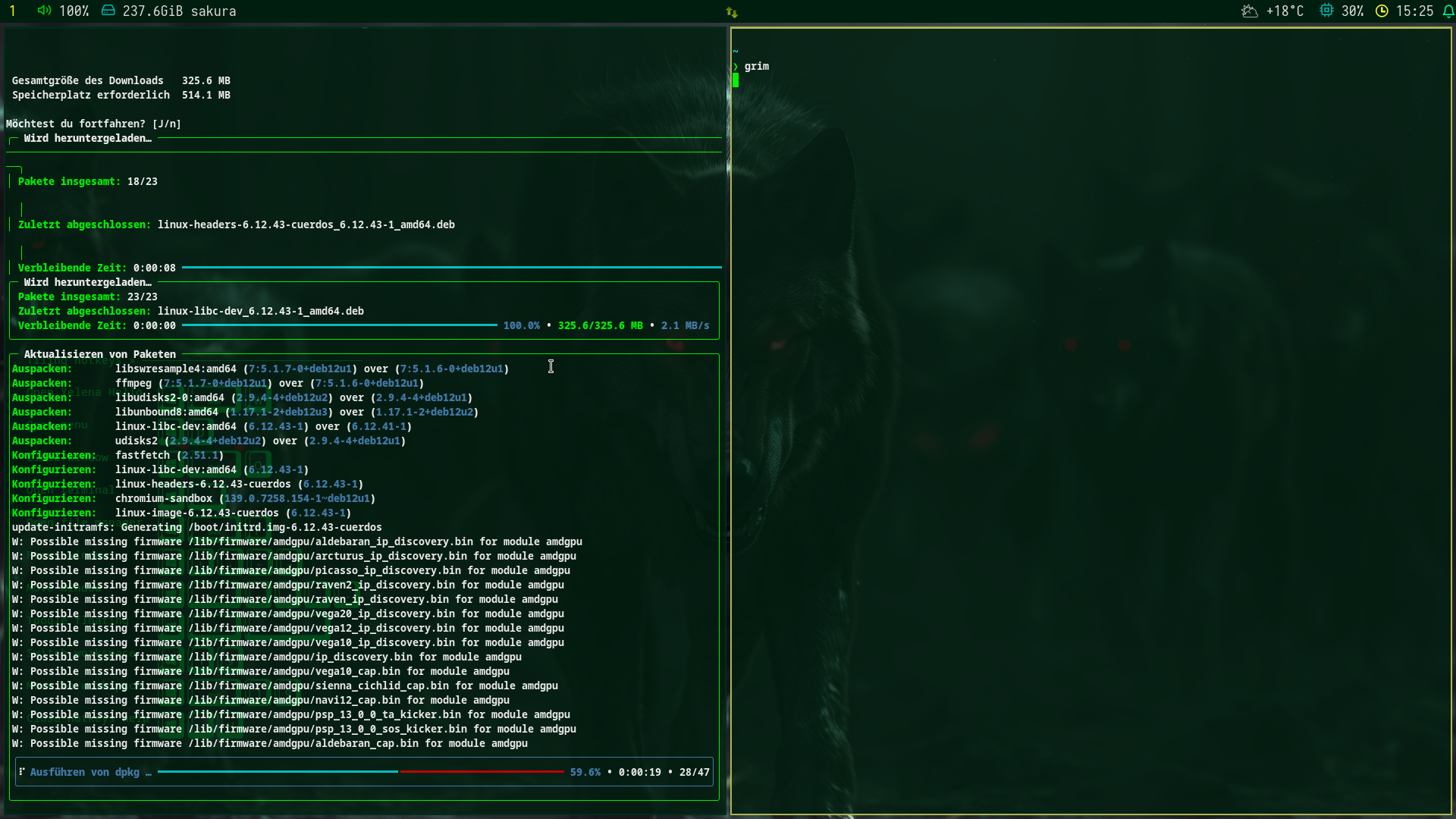Focus the right terminal at the grim prompt
The width and height of the screenshot is (1456, 819).
756,66
